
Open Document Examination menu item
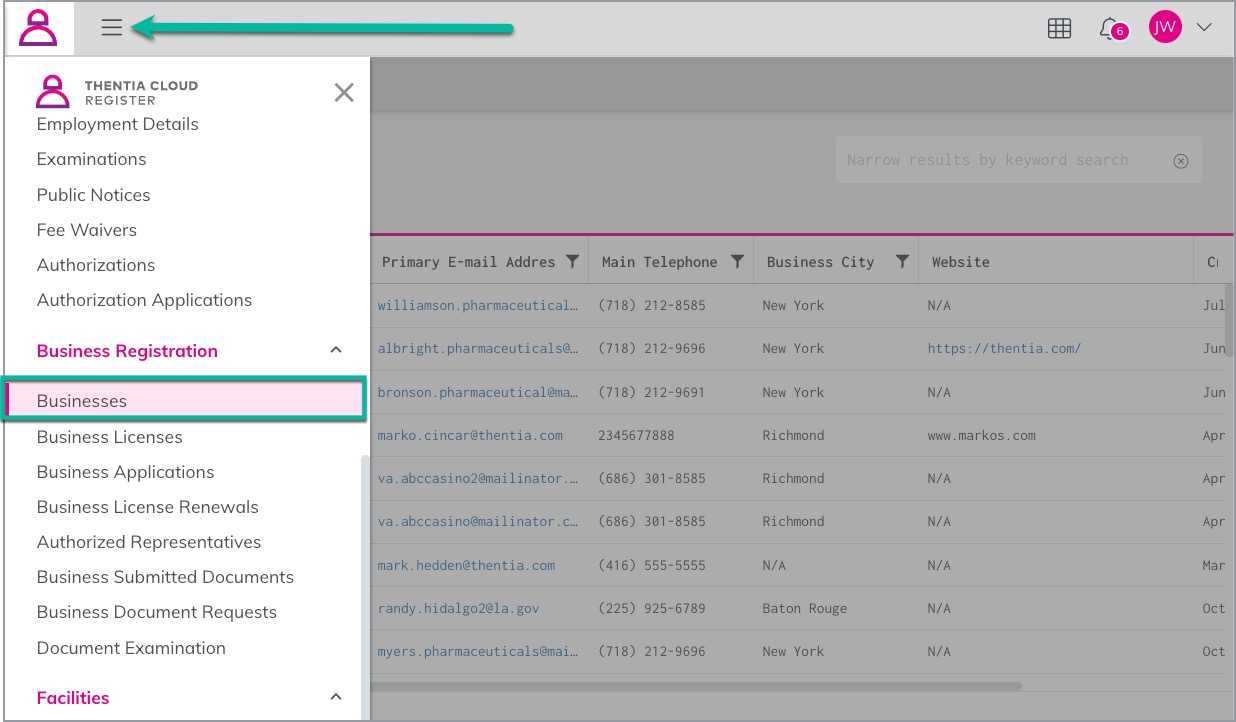point(131,648)
